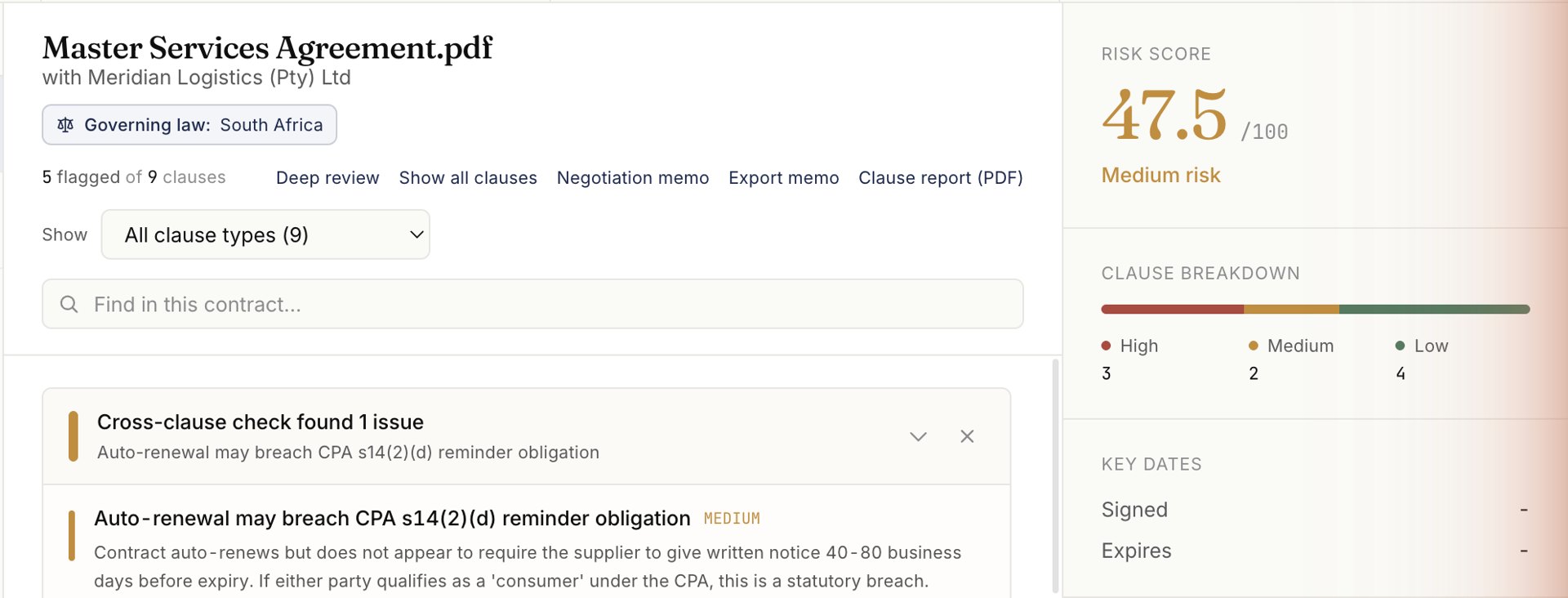Viewport: 1568px width, 598px height.
Task: Click the clause list vertical scrollbar
Action: 1055,475
